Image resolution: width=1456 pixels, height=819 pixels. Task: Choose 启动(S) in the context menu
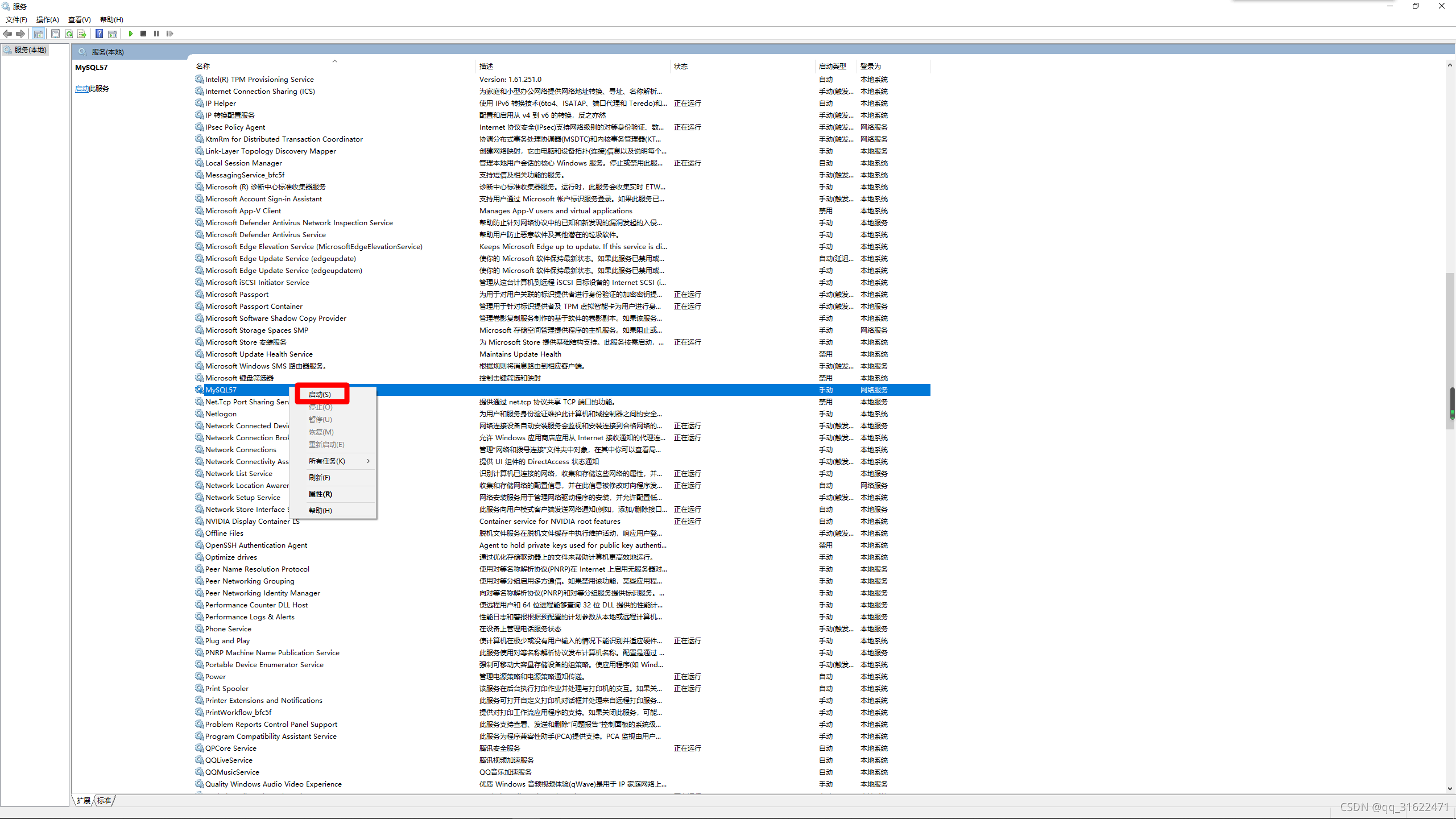tap(320, 394)
